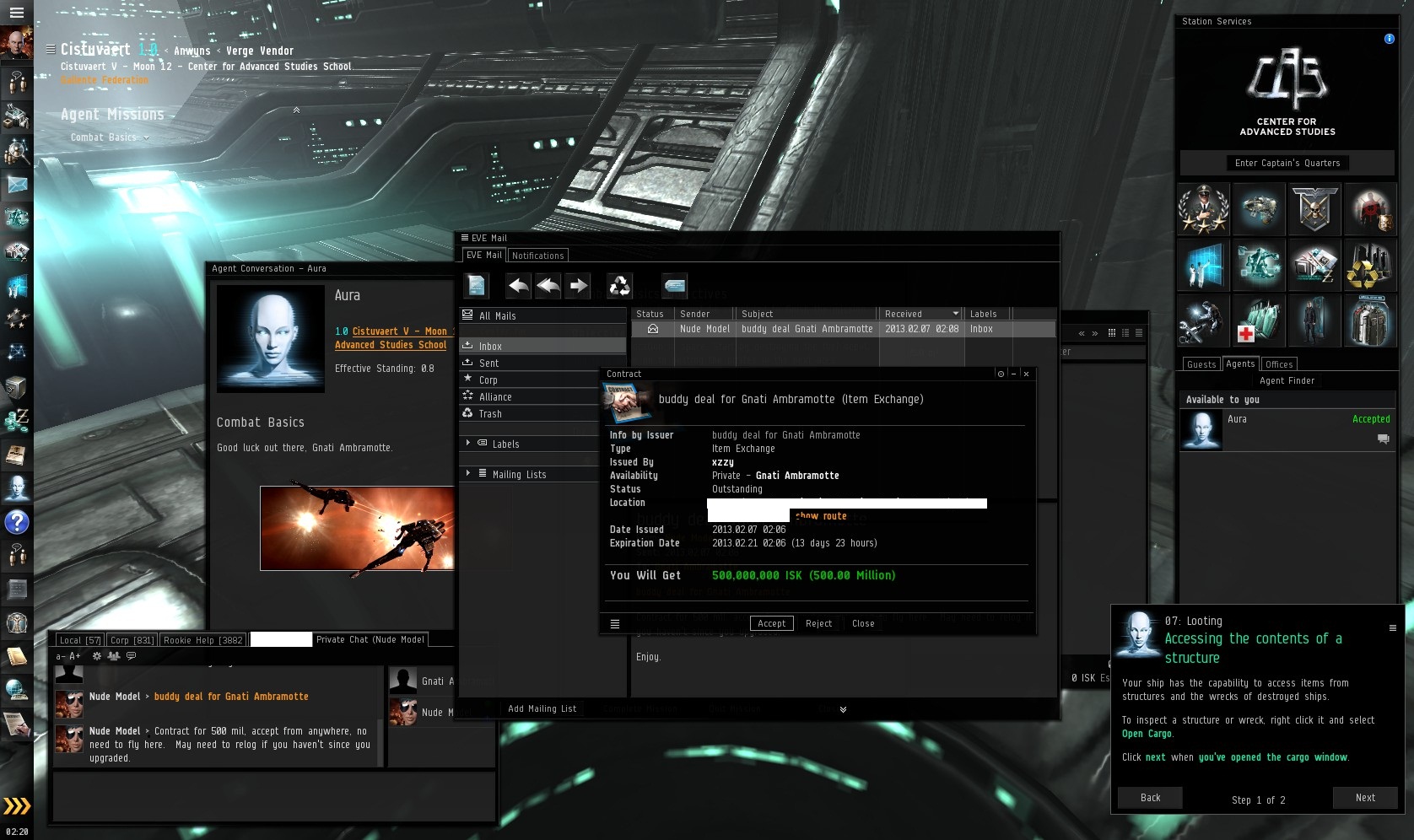The width and height of the screenshot is (1414, 840).
Task: Increase chat font size with A+
Action: point(75,656)
